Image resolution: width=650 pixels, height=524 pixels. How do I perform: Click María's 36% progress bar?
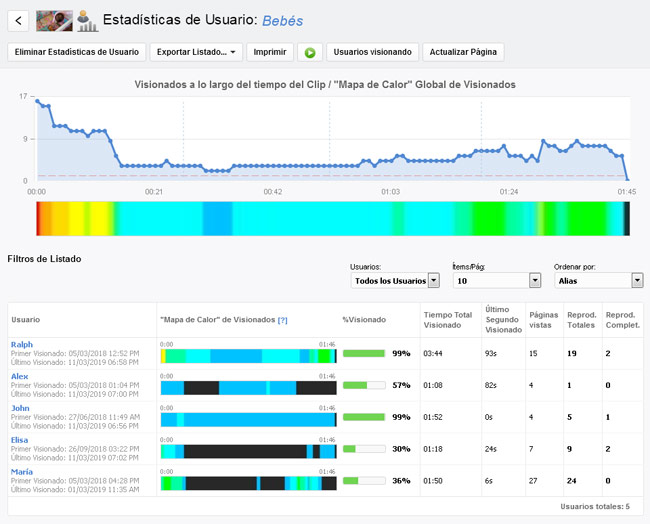click(364, 481)
